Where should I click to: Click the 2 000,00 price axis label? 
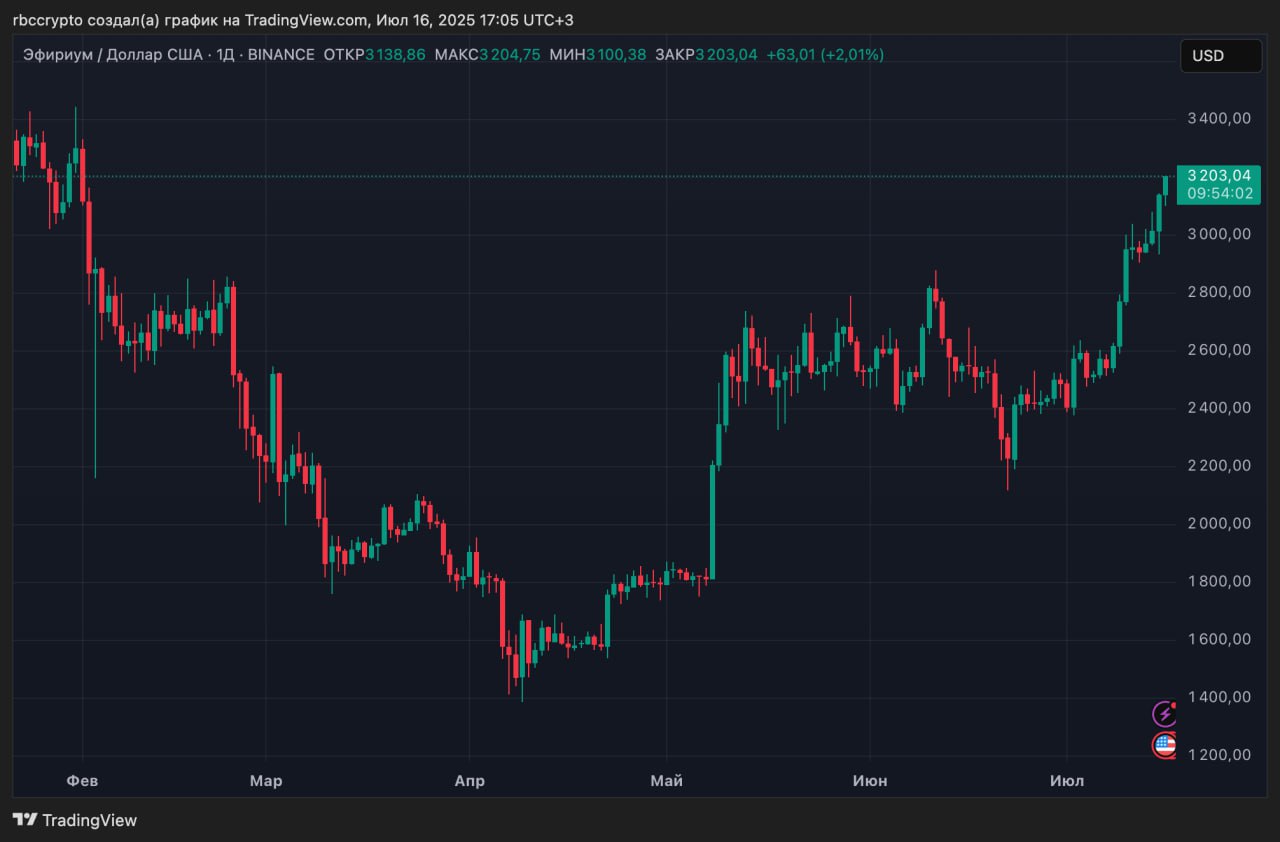click(x=1219, y=524)
